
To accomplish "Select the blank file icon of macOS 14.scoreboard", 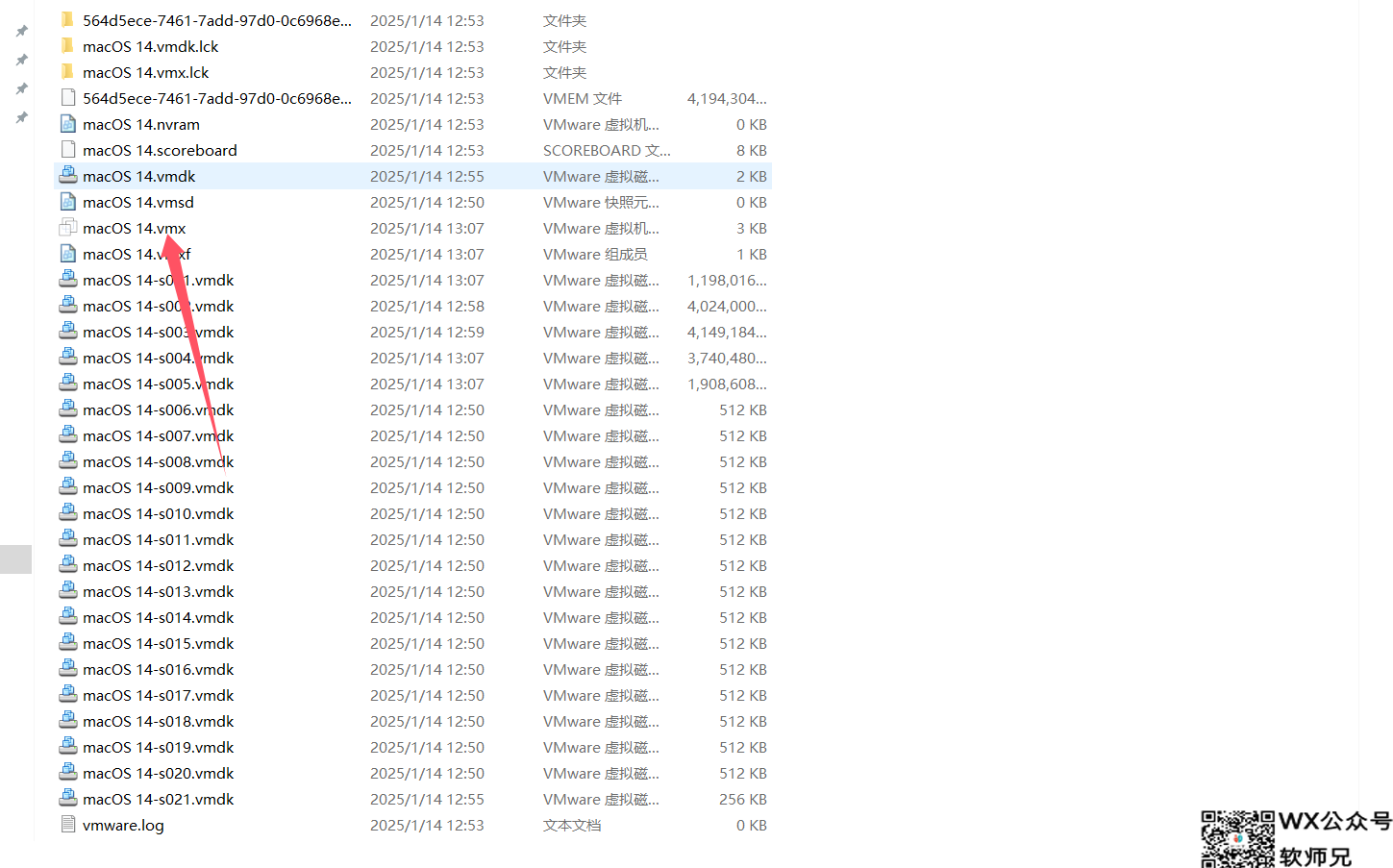I will coord(67,150).
